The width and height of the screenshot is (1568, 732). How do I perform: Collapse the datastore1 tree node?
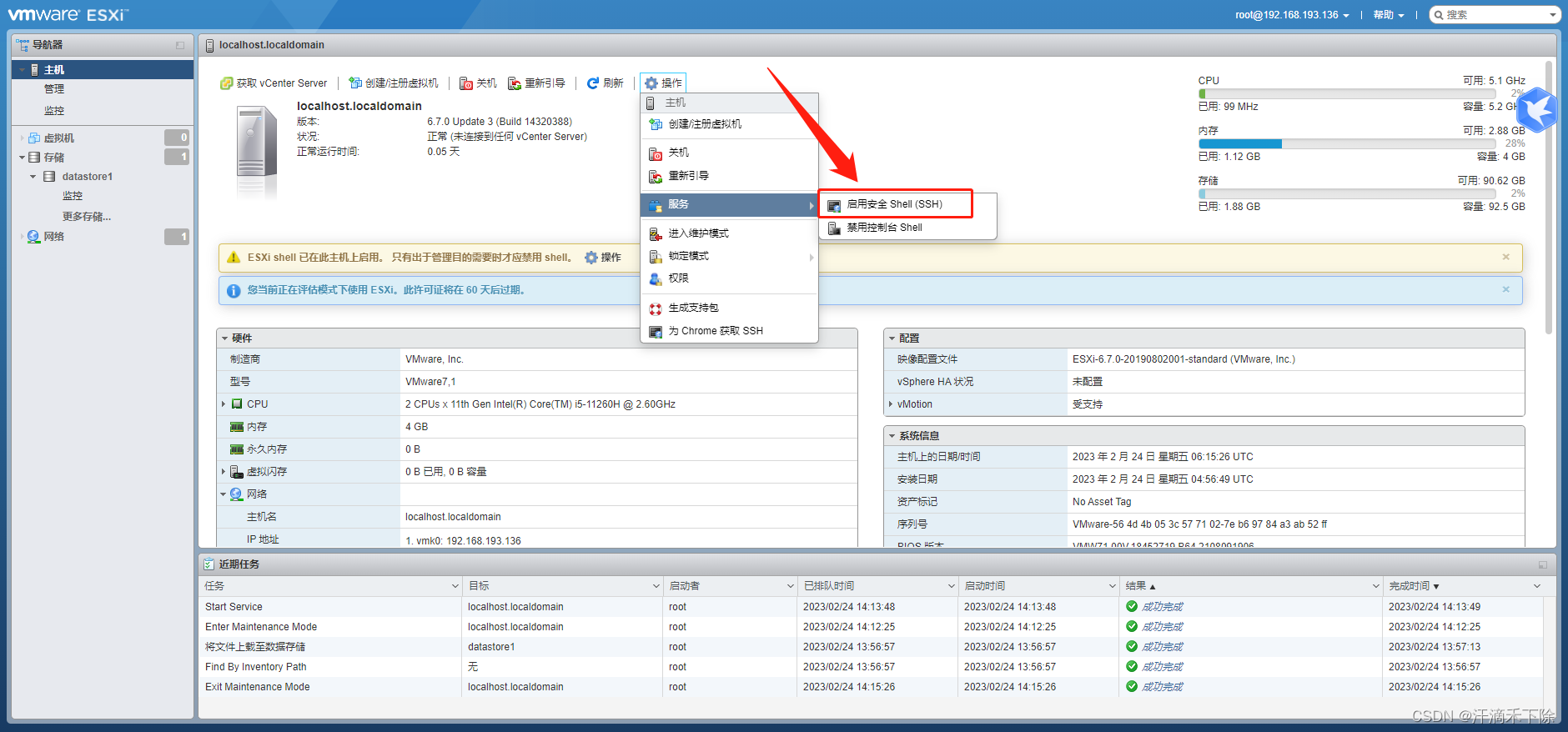coord(33,177)
